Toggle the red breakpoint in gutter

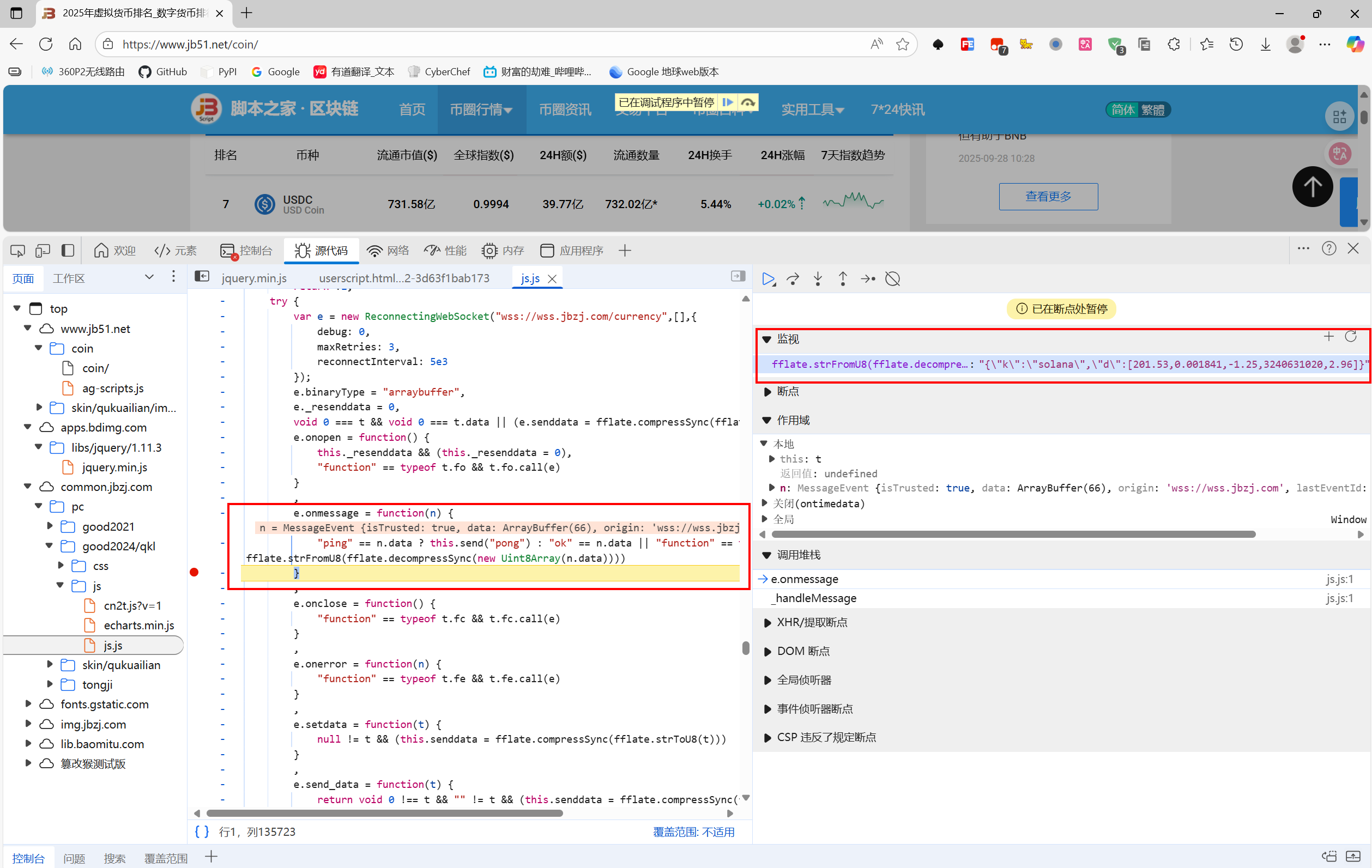click(x=194, y=573)
